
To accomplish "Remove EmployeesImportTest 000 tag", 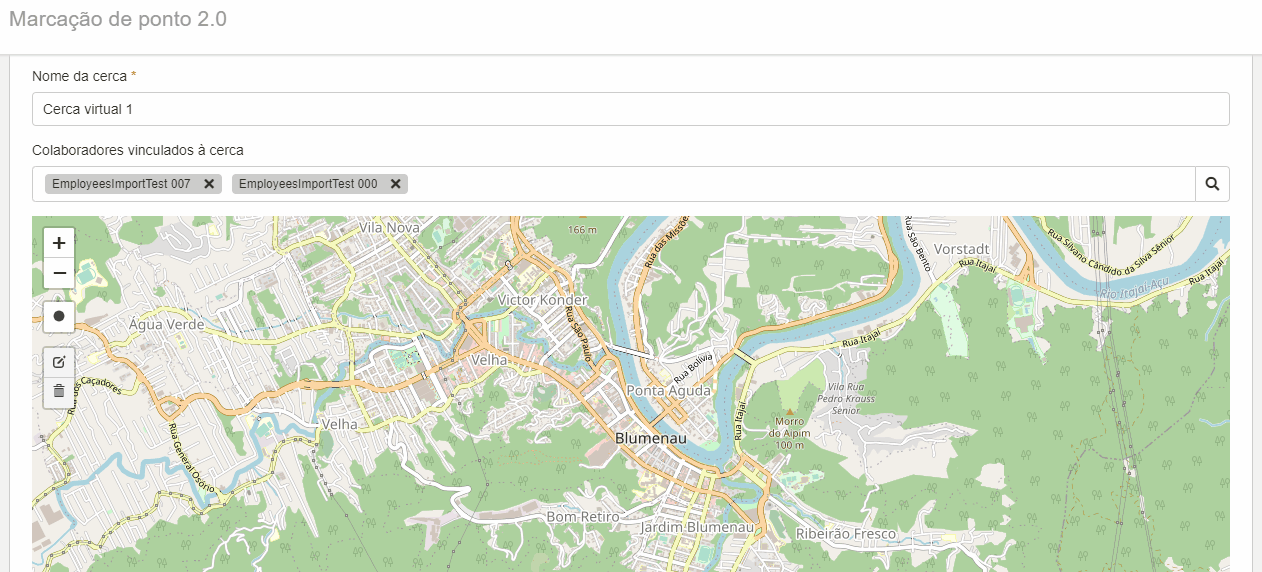I will pyautogui.click(x=396, y=184).
